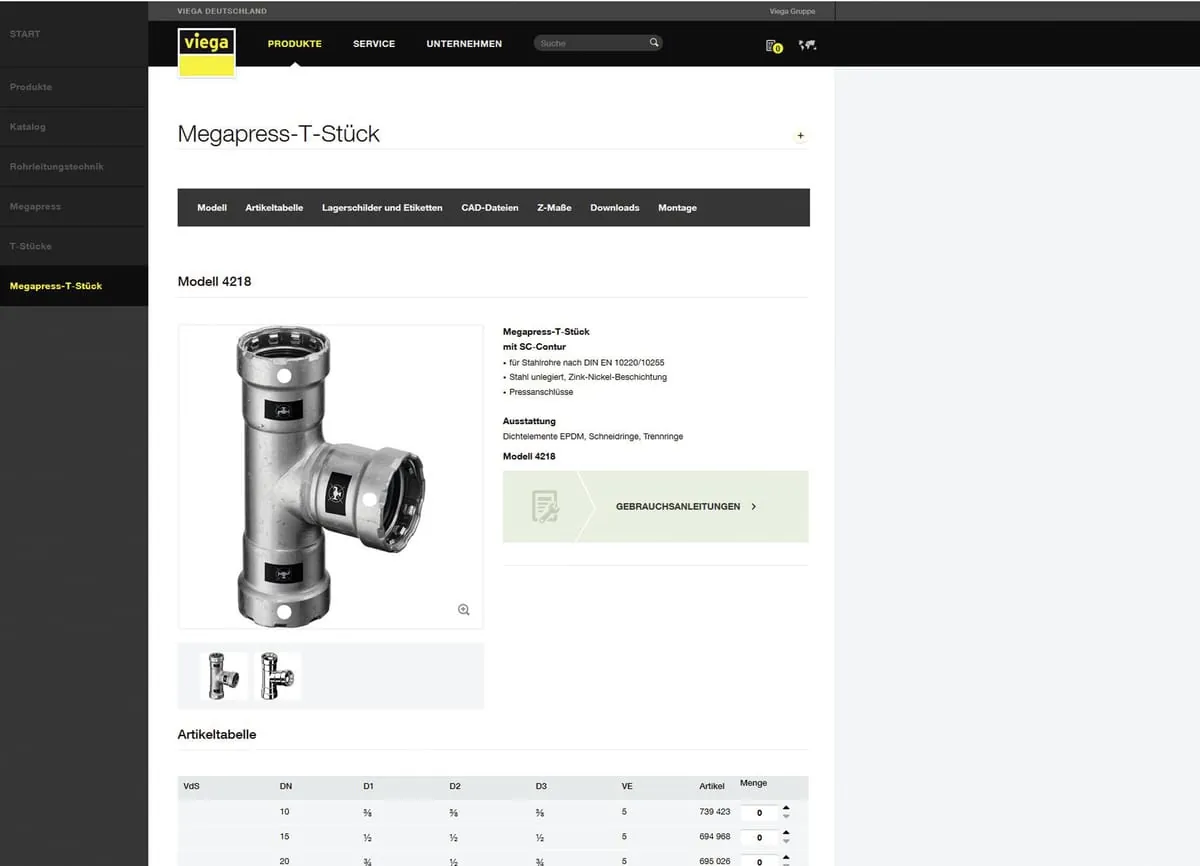Open the PRODUKTE menu
This screenshot has width=1200, height=866.
[x=294, y=44]
